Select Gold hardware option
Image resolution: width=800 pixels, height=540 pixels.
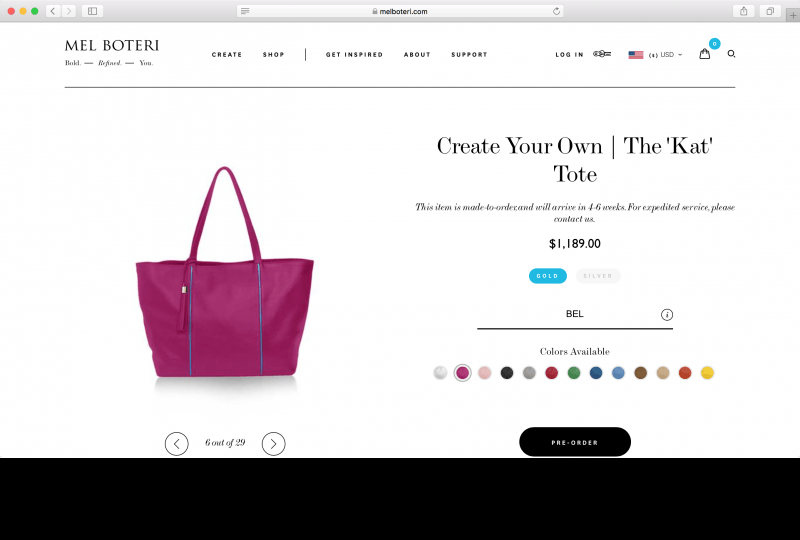pos(547,276)
